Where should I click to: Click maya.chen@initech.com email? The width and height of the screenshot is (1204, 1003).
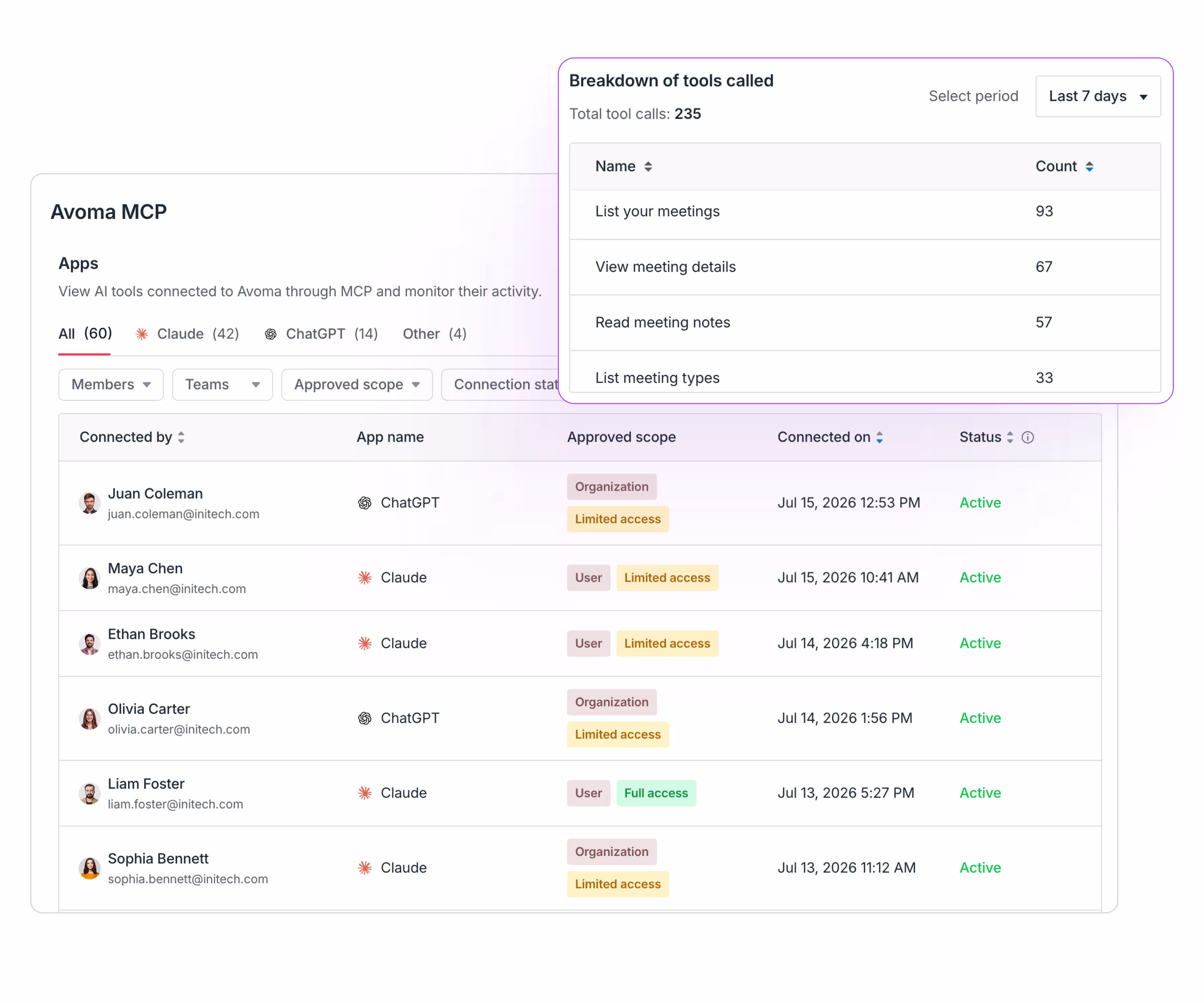tap(177, 589)
